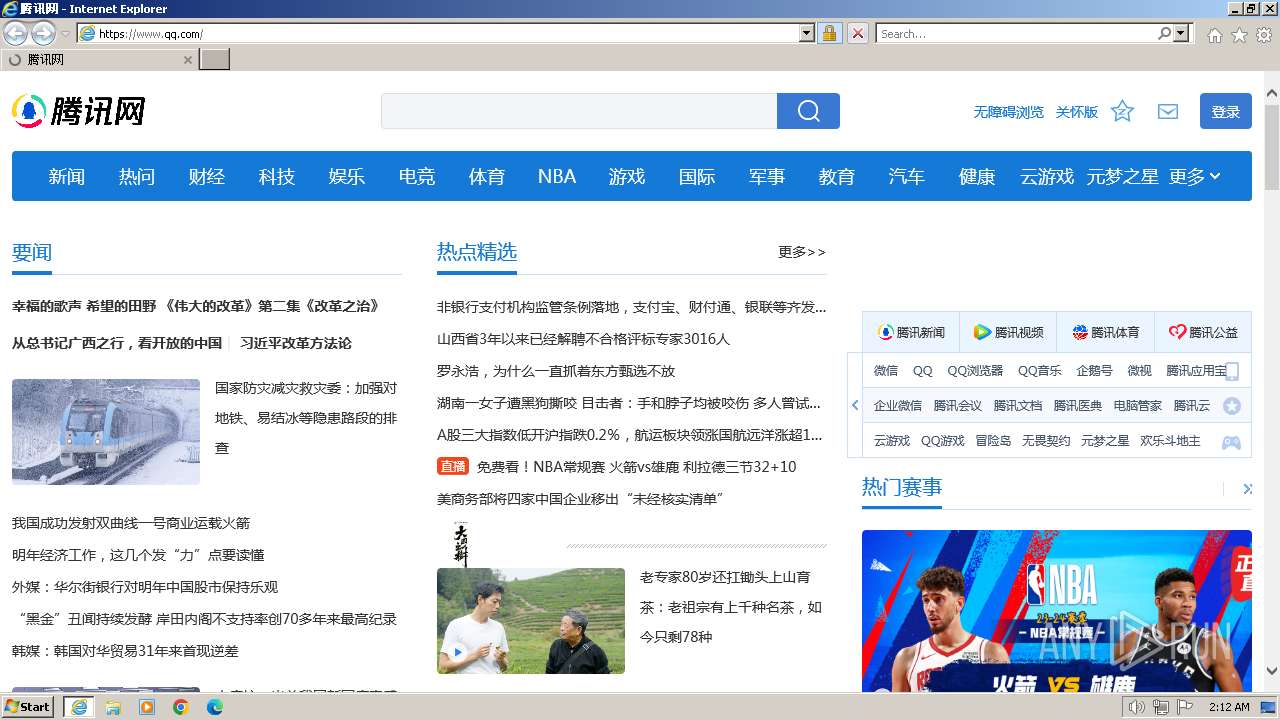Open a new blank tab
The width and height of the screenshot is (1280, 720).
click(215, 59)
